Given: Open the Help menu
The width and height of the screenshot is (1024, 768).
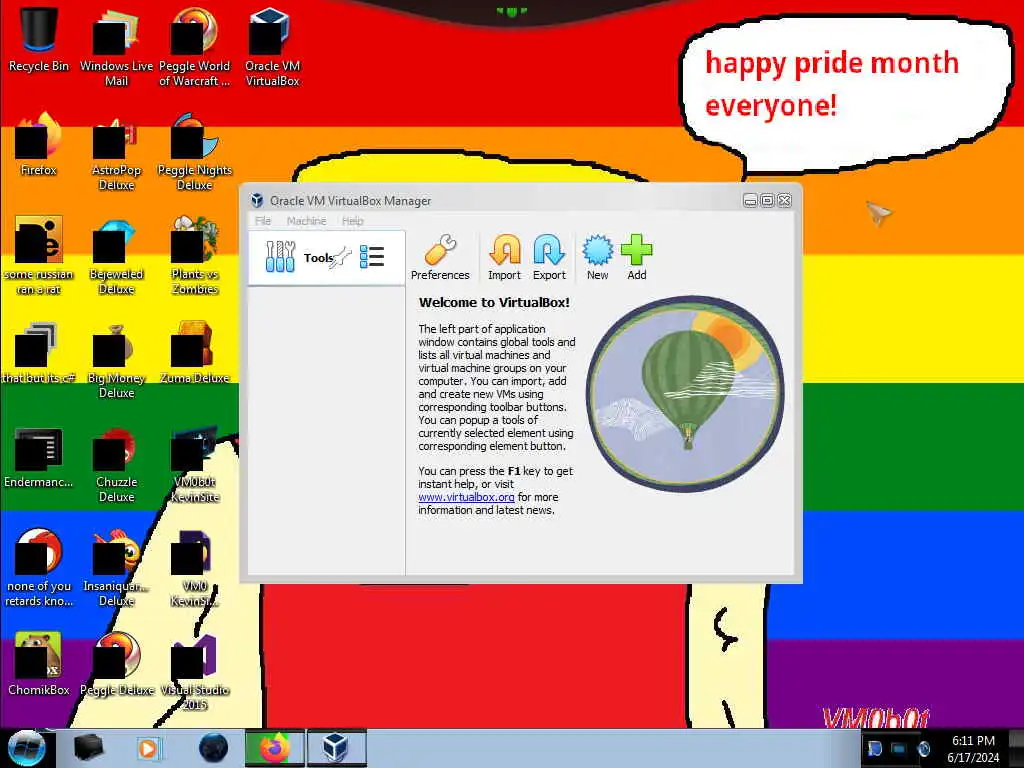Looking at the screenshot, I should [x=353, y=221].
